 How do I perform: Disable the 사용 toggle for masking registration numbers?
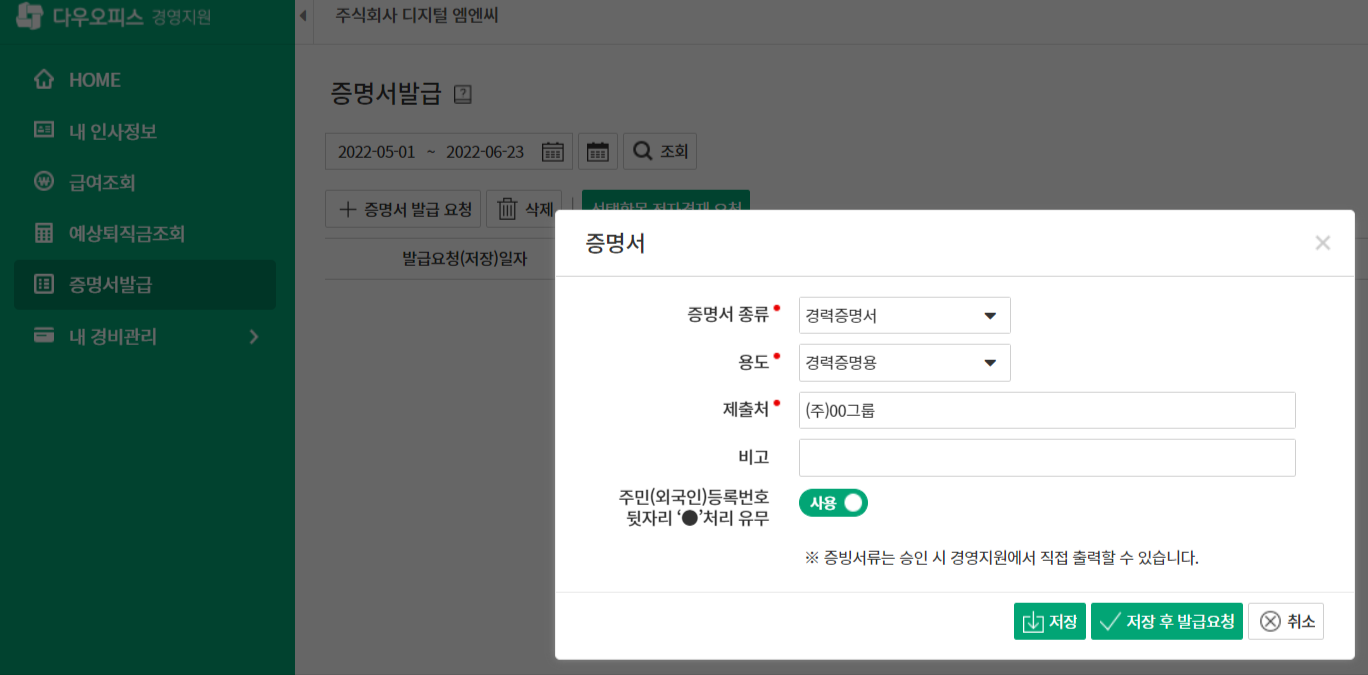click(x=833, y=502)
